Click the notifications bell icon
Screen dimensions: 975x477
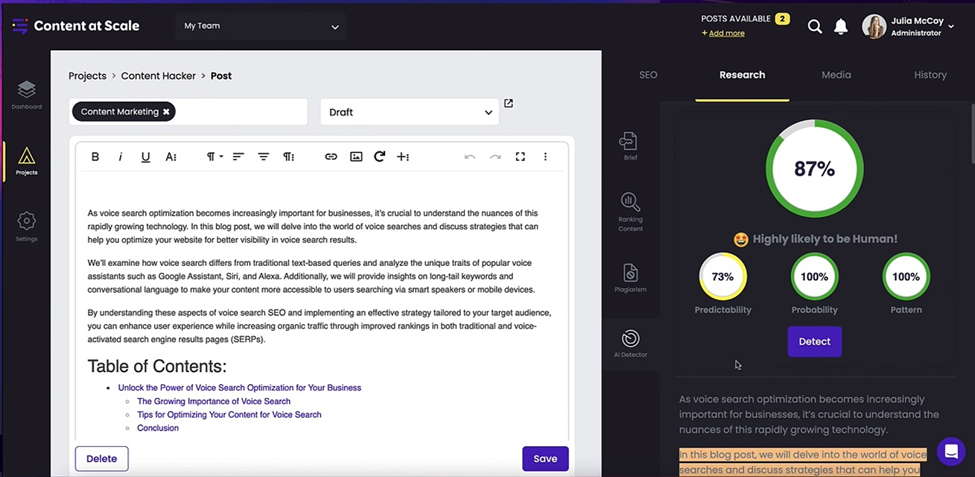coord(841,27)
